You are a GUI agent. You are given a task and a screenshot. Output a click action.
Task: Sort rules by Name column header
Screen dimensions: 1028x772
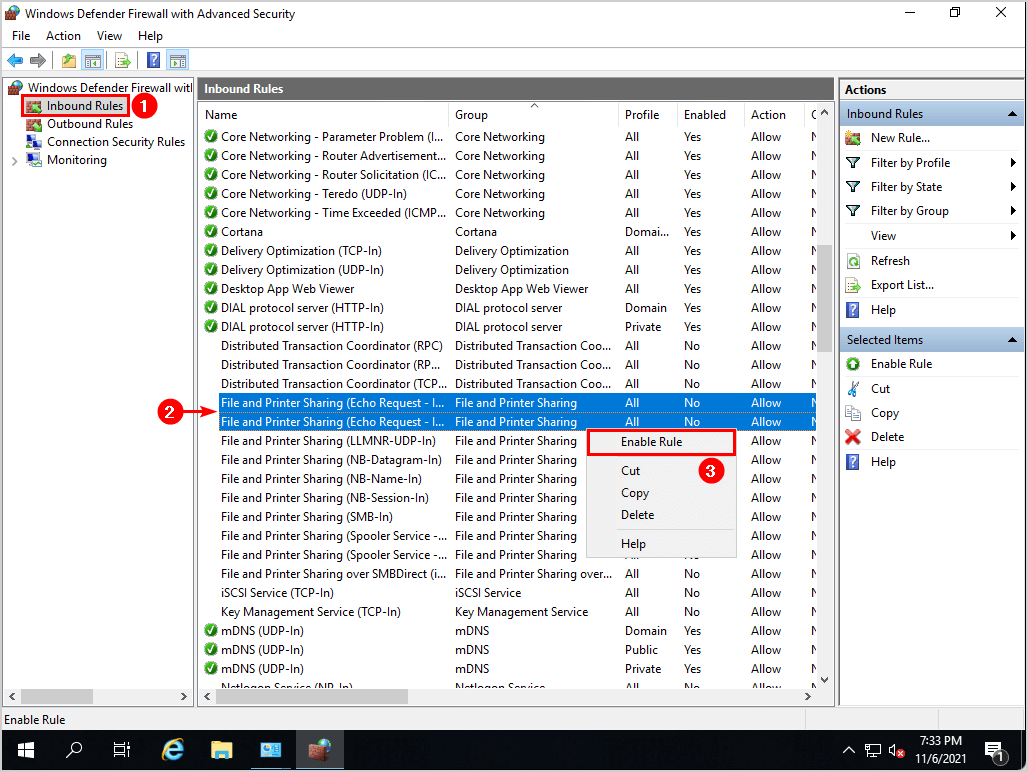[x=325, y=115]
